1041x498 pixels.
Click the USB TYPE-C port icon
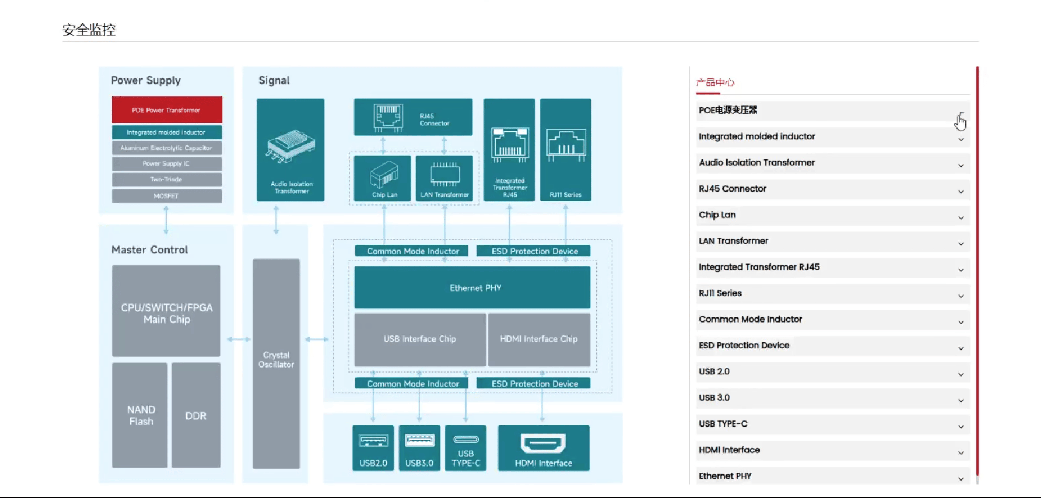coord(465,448)
